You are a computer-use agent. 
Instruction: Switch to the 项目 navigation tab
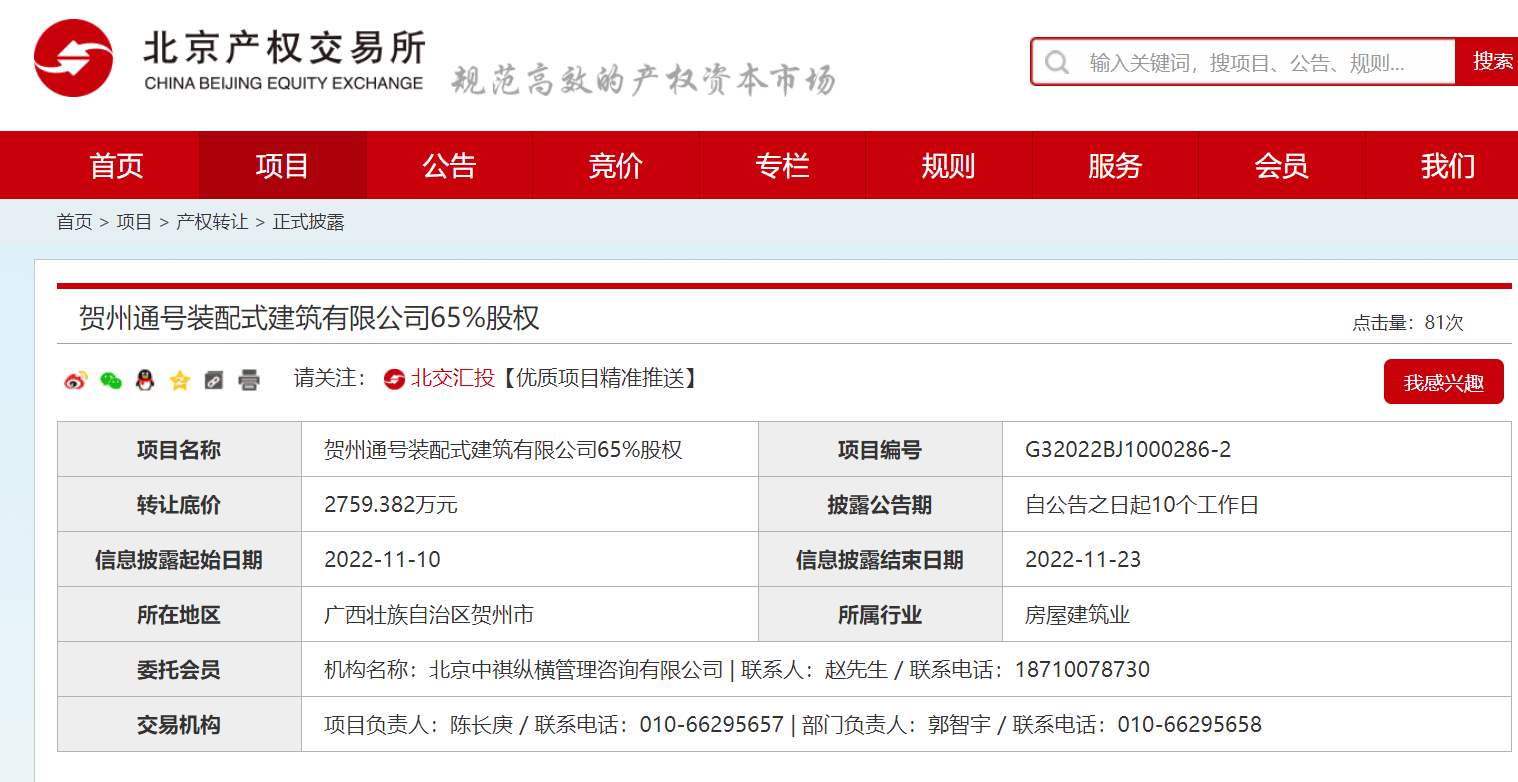pyautogui.click(x=283, y=165)
